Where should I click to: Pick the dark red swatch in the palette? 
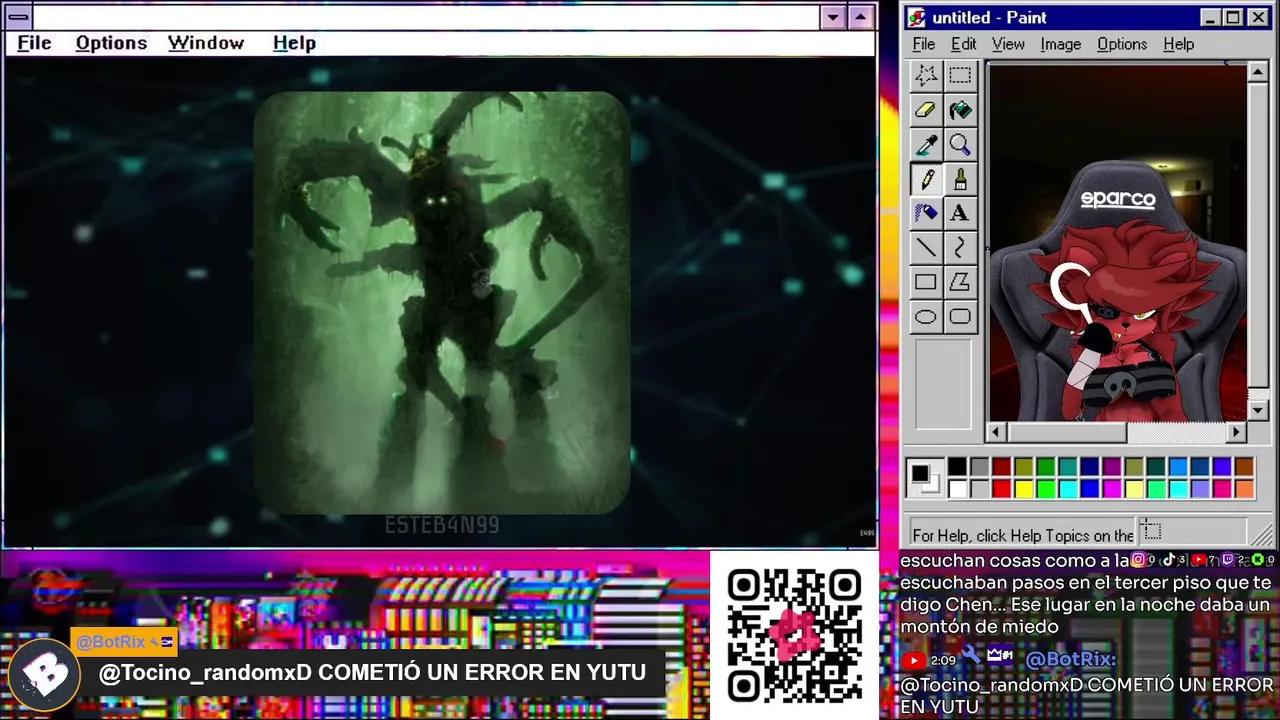pyautogui.click(x=1001, y=467)
